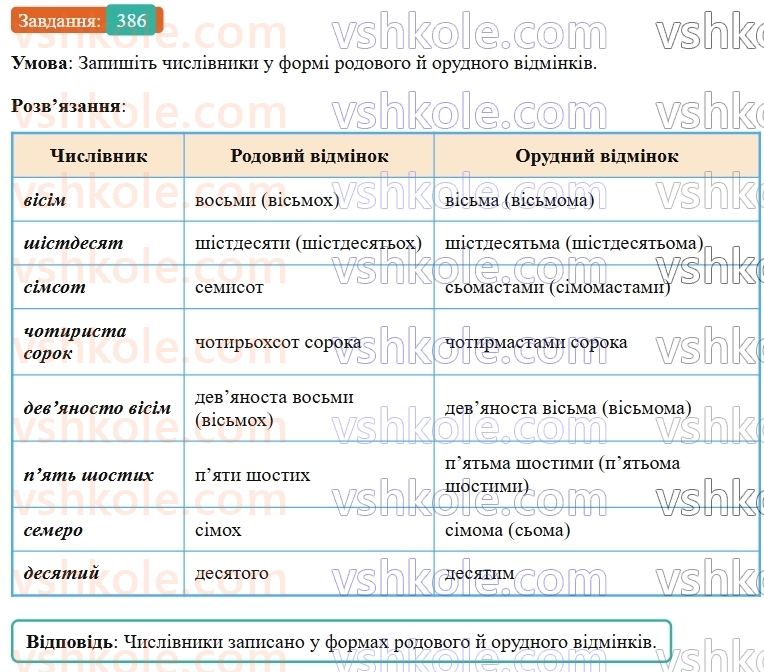This screenshot has width=764, height=672.
Task: Click the cell 'сьомастами (сімомастами)'
Action: [x=596, y=287]
